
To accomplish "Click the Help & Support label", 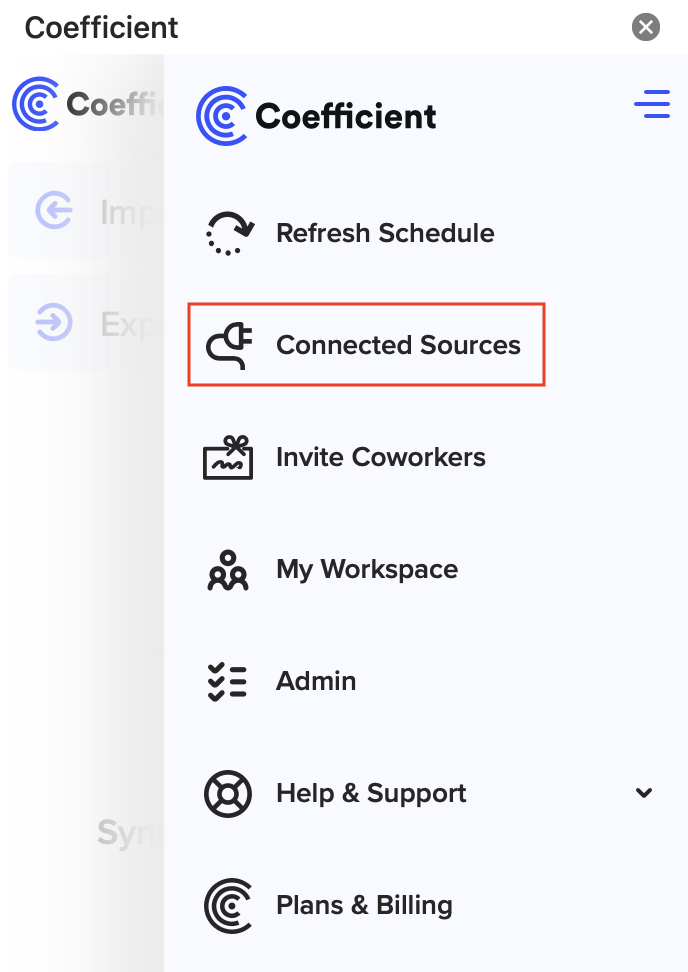I will tap(371, 794).
